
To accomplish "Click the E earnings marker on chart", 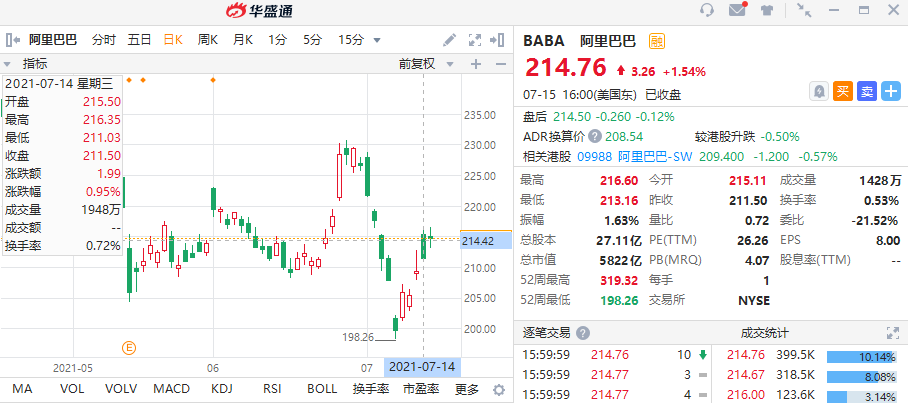I will coord(129,348).
